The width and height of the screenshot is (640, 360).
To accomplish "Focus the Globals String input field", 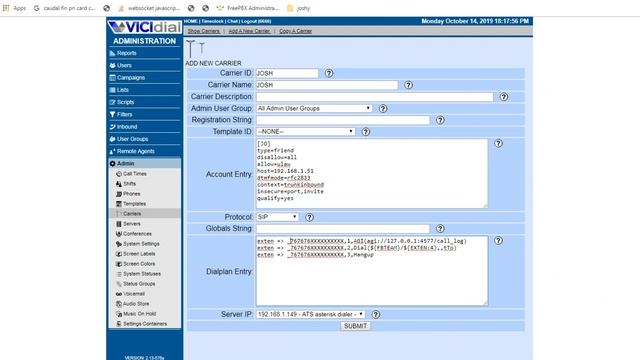I will point(343,229).
